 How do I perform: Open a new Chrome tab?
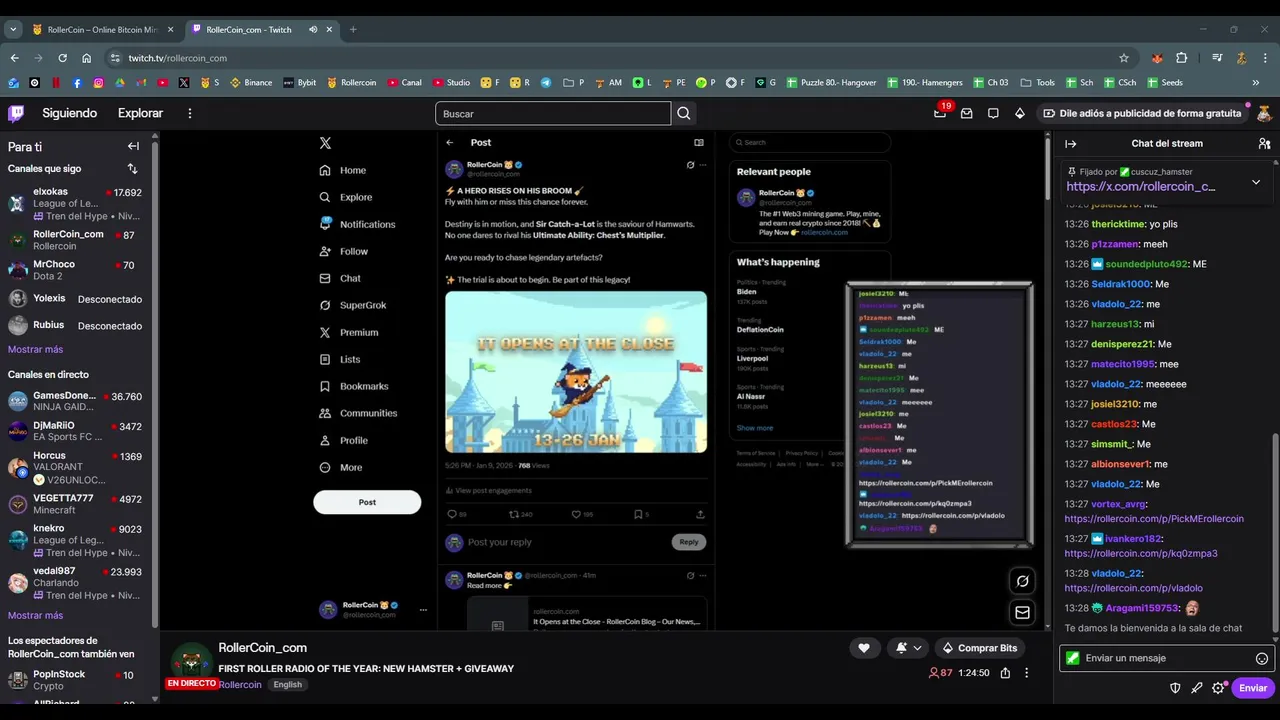(353, 29)
